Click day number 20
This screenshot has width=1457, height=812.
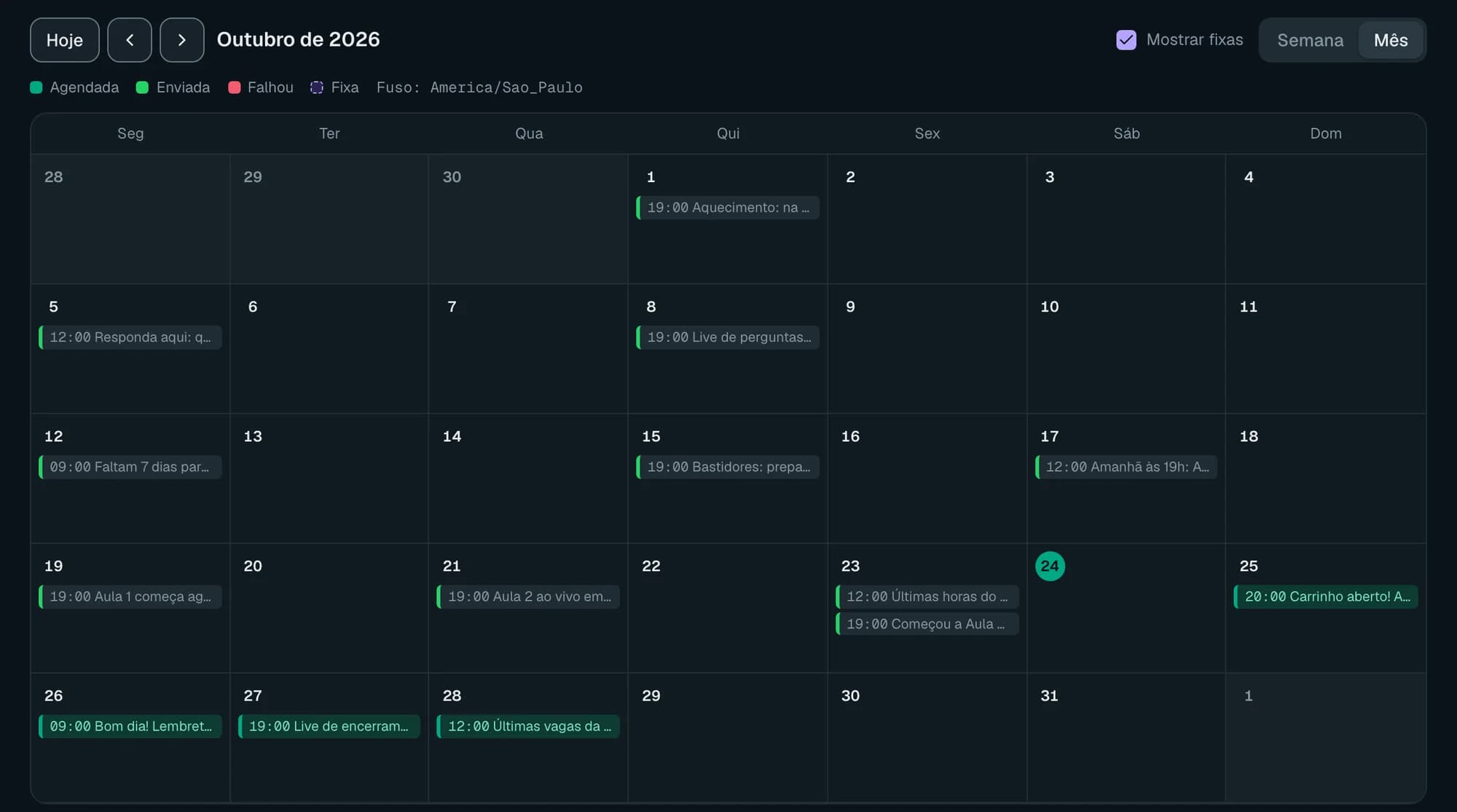(x=253, y=566)
